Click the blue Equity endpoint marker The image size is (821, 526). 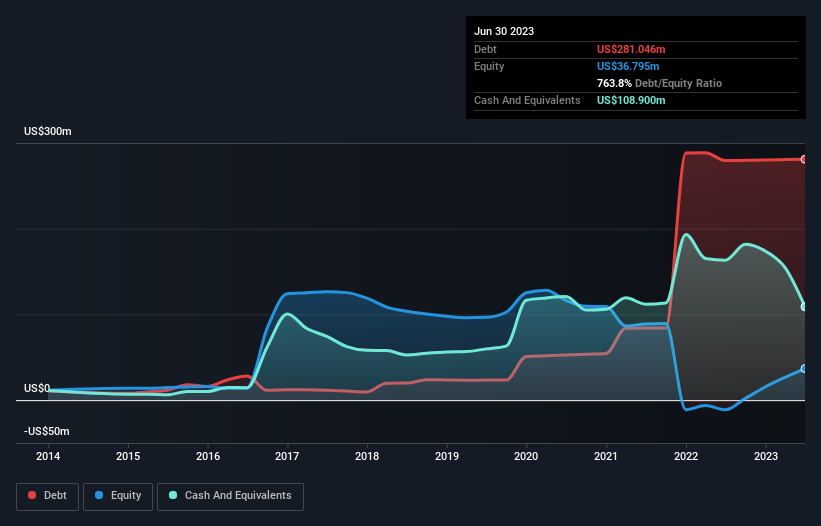coord(804,368)
